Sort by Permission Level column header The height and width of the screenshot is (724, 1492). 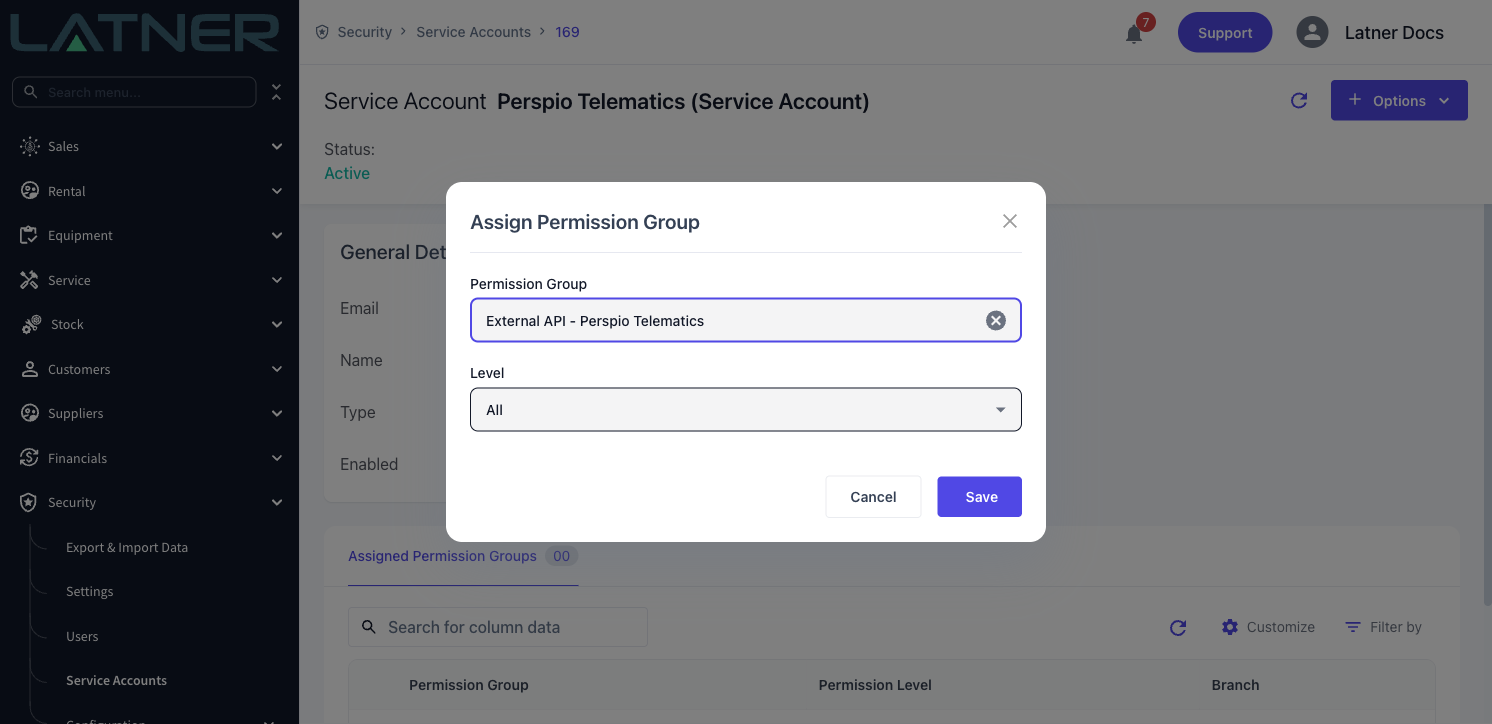click(x=875, y=685)
